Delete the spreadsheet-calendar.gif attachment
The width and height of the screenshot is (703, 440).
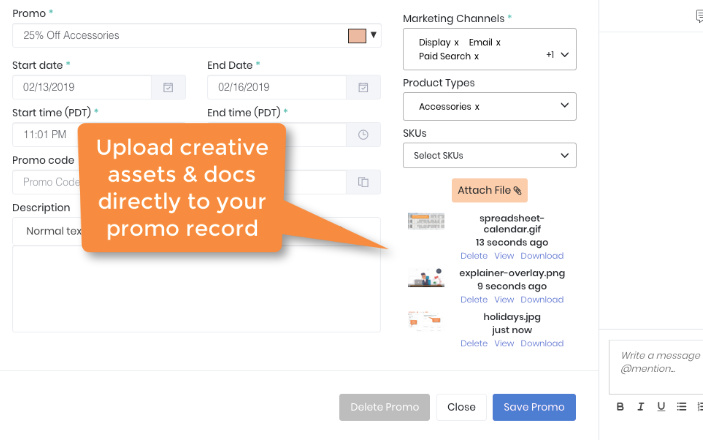(x=474, y=256)
